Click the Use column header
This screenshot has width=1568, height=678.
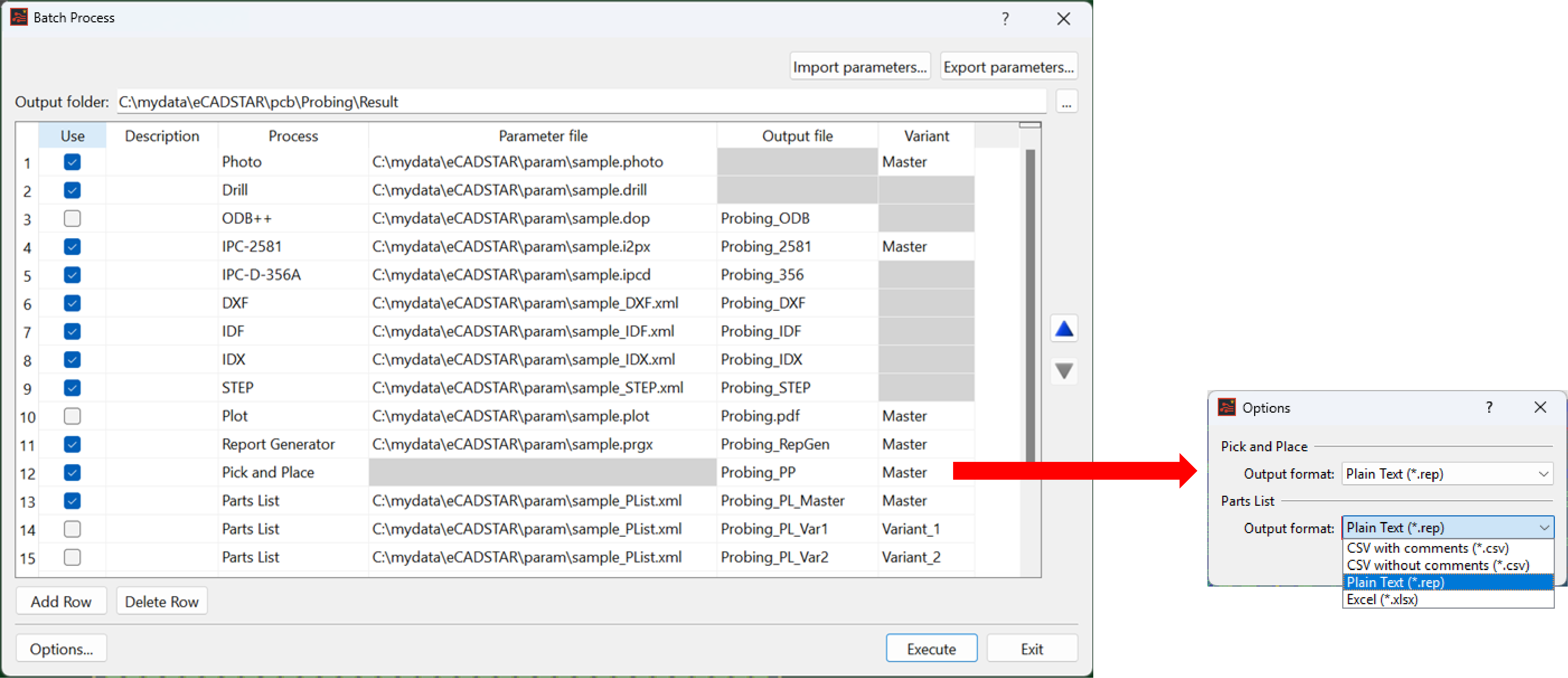72,136
